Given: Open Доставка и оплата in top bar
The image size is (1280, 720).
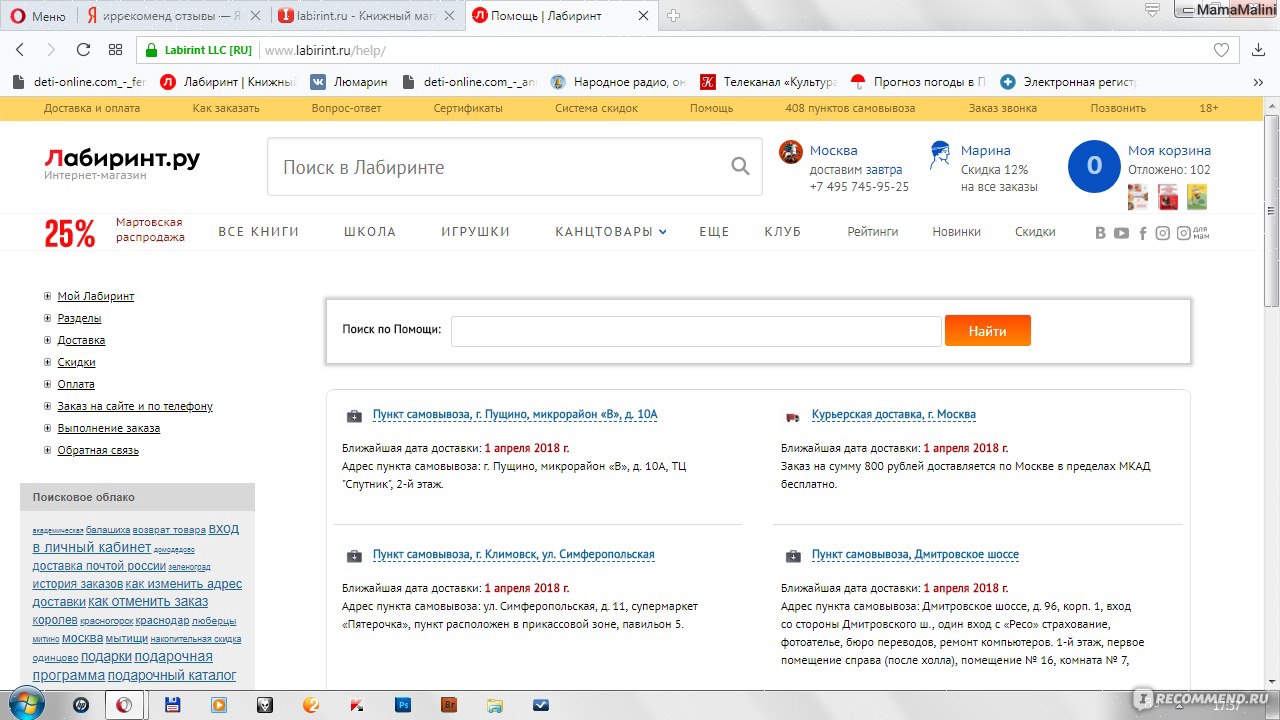Looking at the screenshot, I should tap(92, 108).
